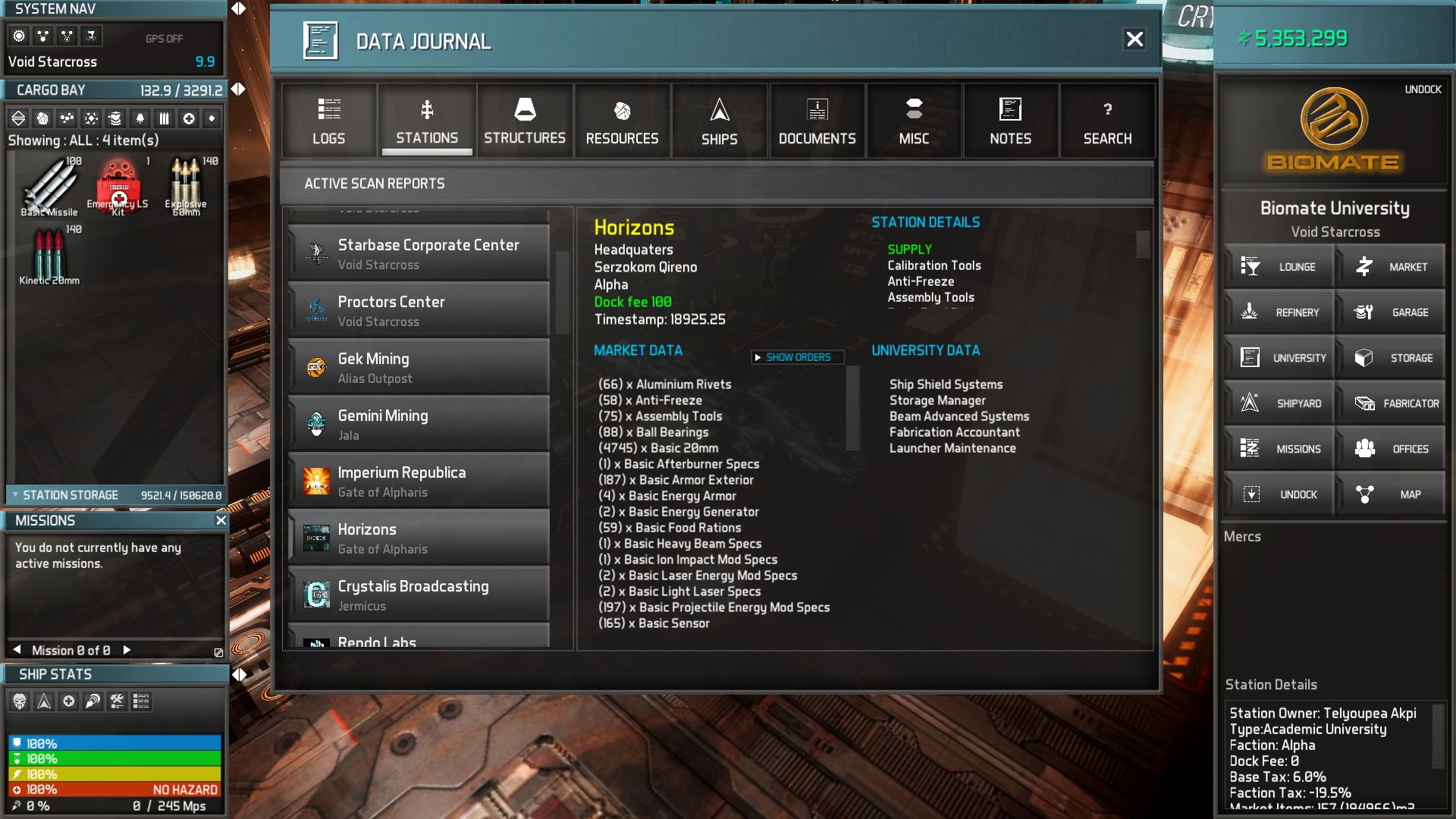Select Crystalis Broadcasting in Jermicus
Viewport: 1456px width, 819px height.
click(x=419, y=594)
